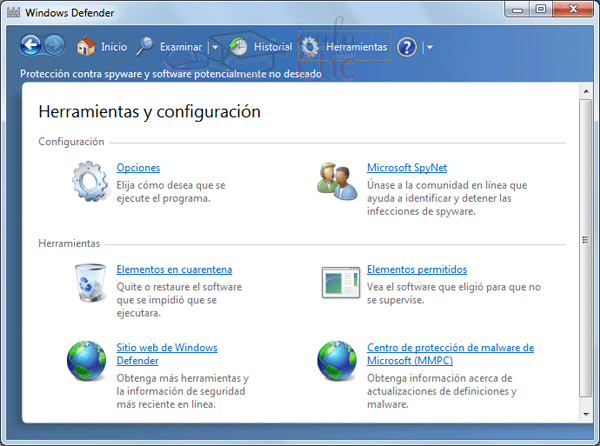Click the gear icon beside Opciones
This screenshot has width=600, height=446.
[88, 180]
